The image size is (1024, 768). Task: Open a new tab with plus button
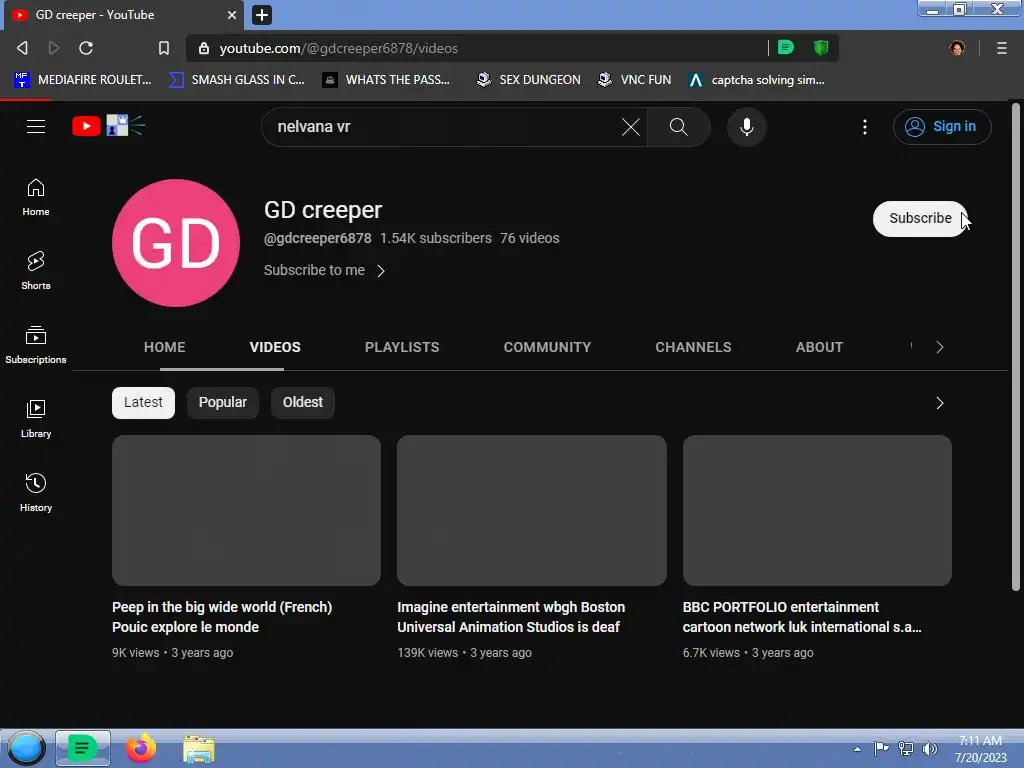coord(262,14)
